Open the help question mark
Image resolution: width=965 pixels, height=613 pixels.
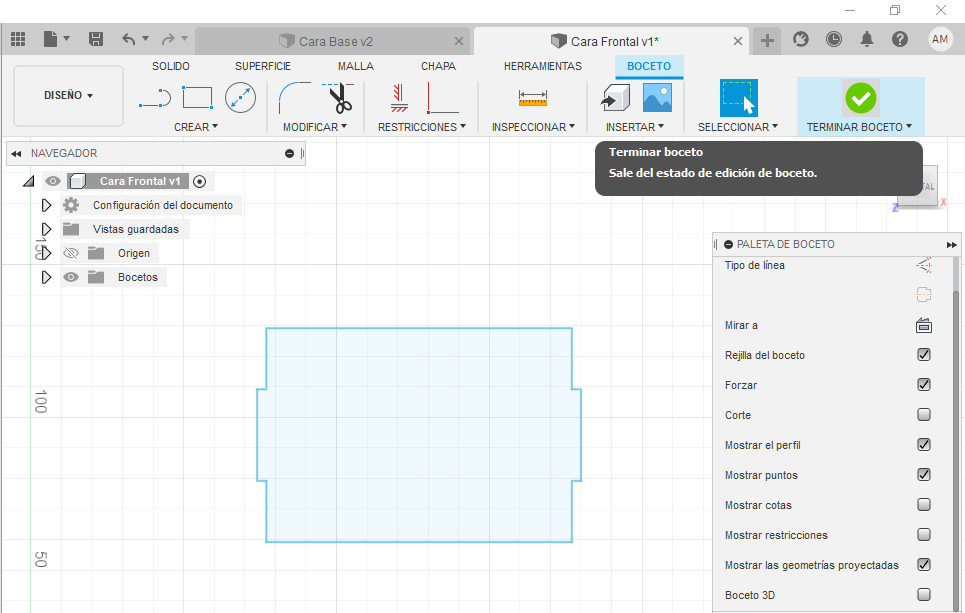point(900,39)
